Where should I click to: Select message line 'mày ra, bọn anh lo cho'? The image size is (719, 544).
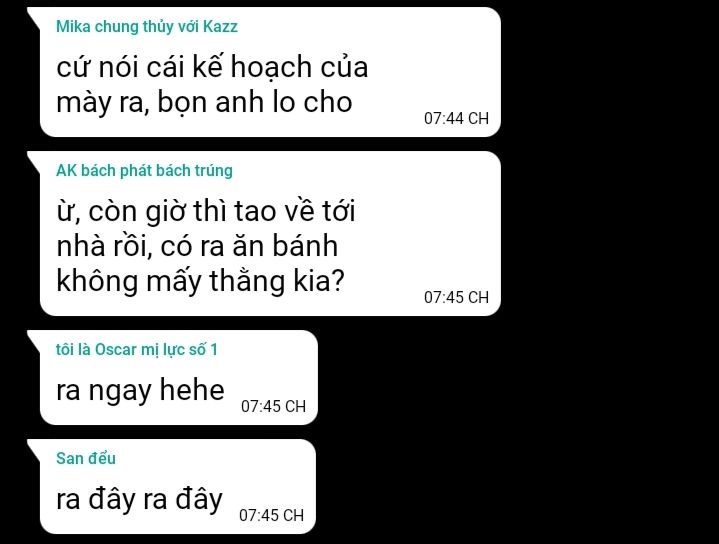[x=204, y=102]
